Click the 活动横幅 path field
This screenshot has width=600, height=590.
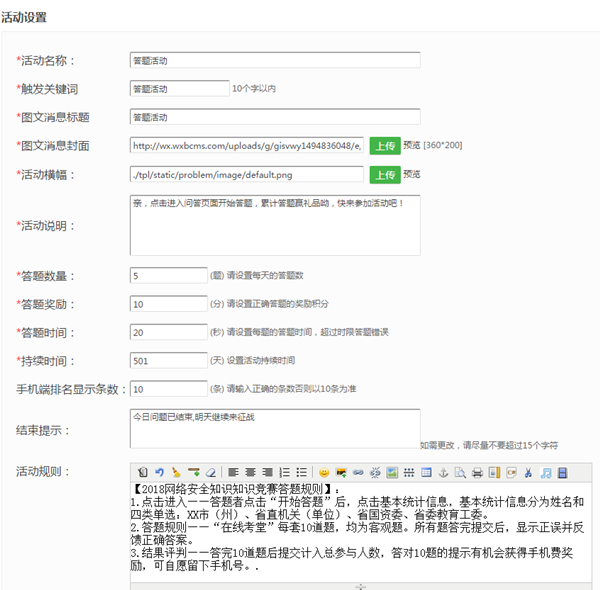[247, 174]
